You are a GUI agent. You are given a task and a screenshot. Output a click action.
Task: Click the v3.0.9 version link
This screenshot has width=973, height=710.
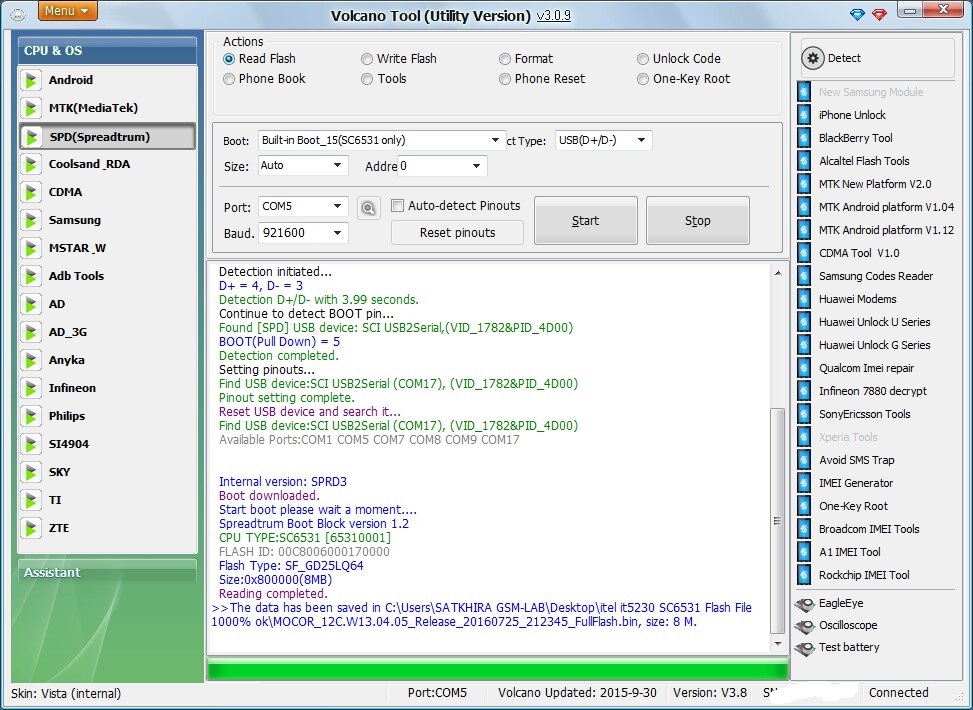(x=554, y=16)
